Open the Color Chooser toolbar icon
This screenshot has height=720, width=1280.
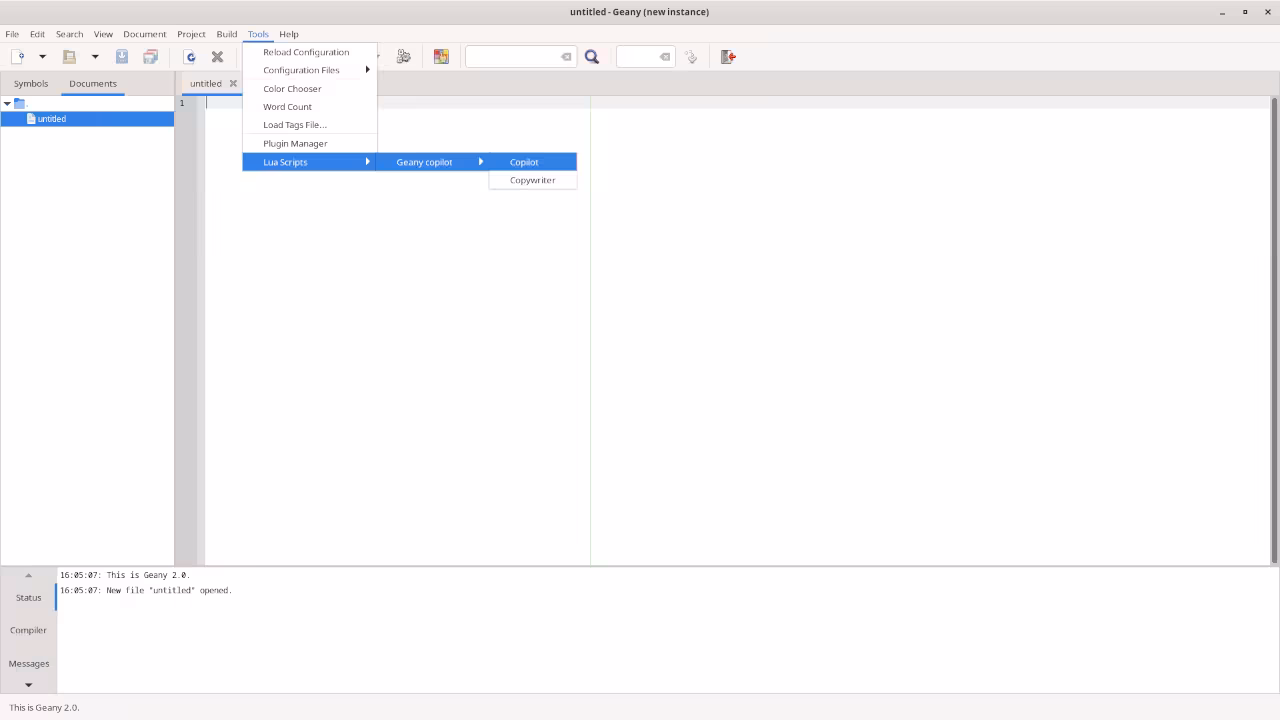pos(441,56)
